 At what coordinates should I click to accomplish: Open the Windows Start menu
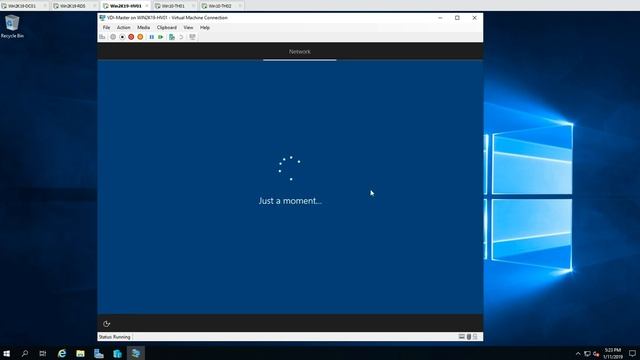point(7,353)
